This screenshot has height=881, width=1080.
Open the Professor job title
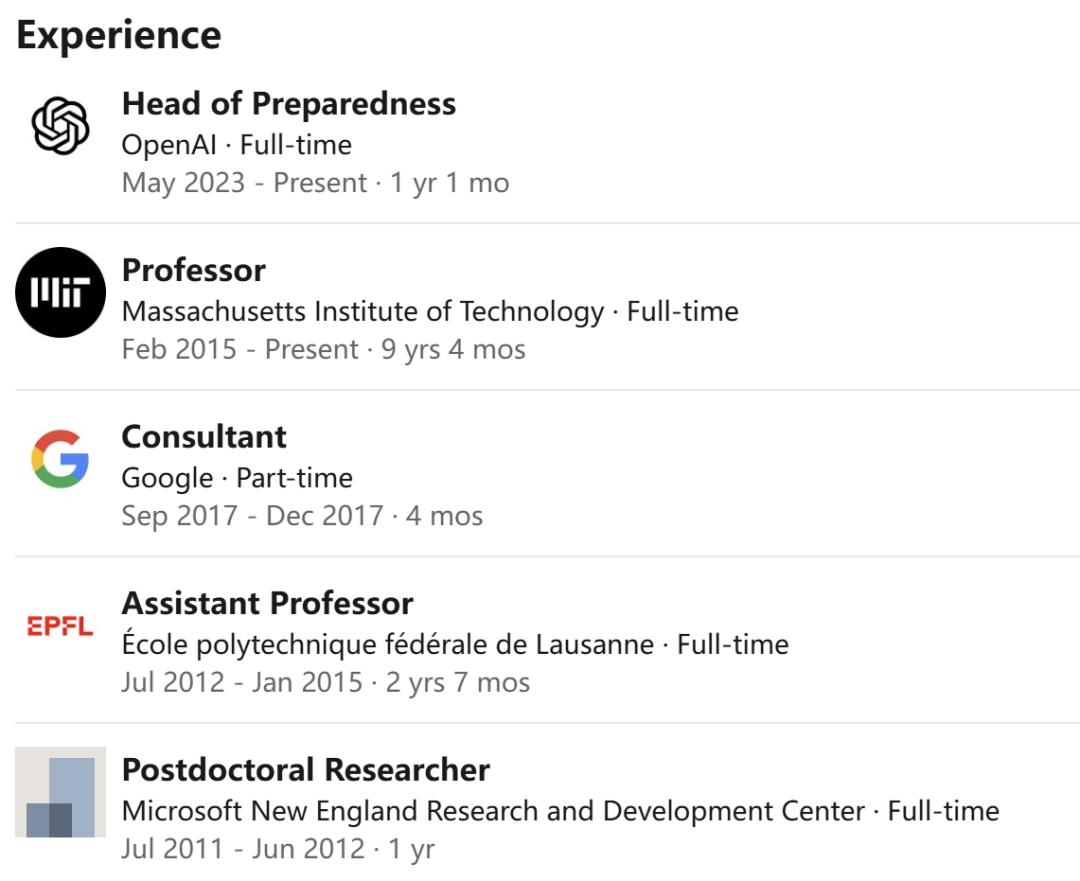coord(193,270)
